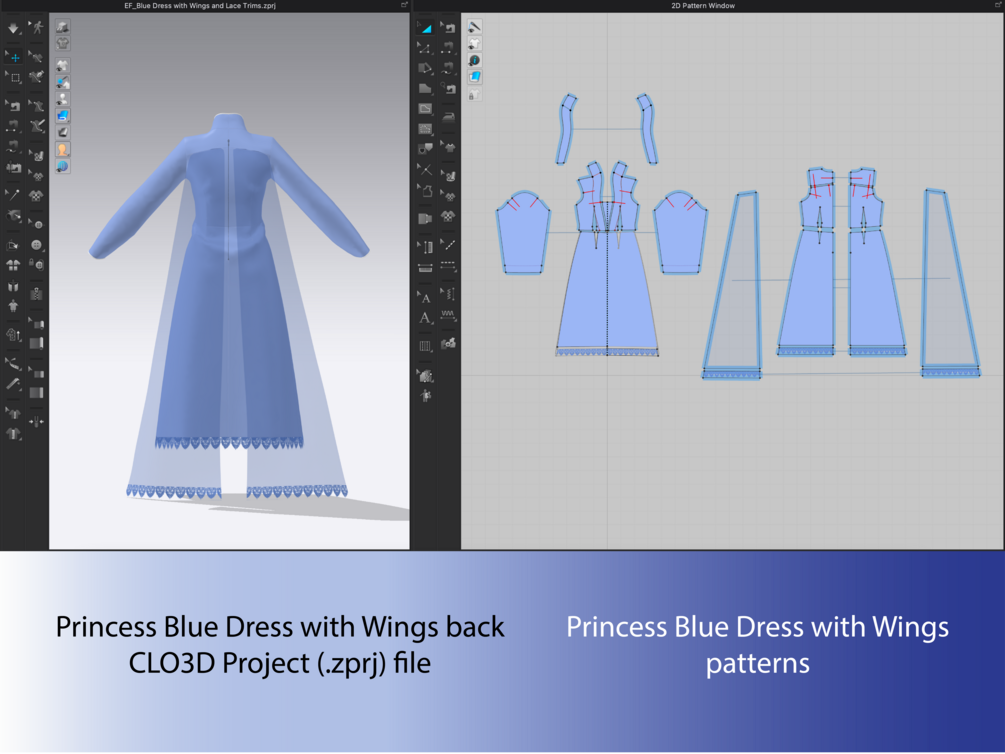The width and height of the screenshot is (1005, 754).
Task: Click the locked Buttonhole icon
Action: tap(37, 264)
